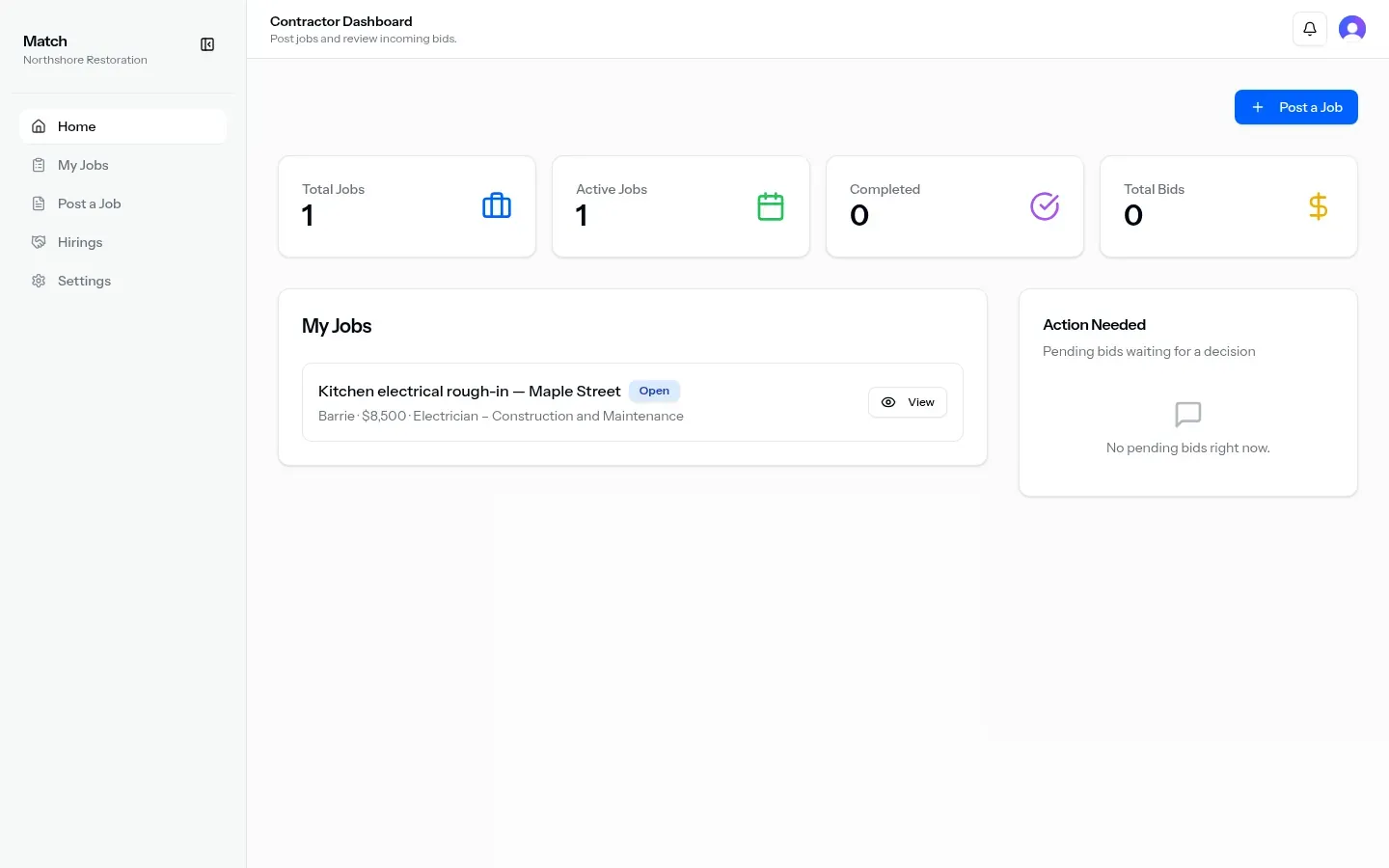Go to Home in the sidebar
The image size is (1389, 868).
click(x=123, y=126)
